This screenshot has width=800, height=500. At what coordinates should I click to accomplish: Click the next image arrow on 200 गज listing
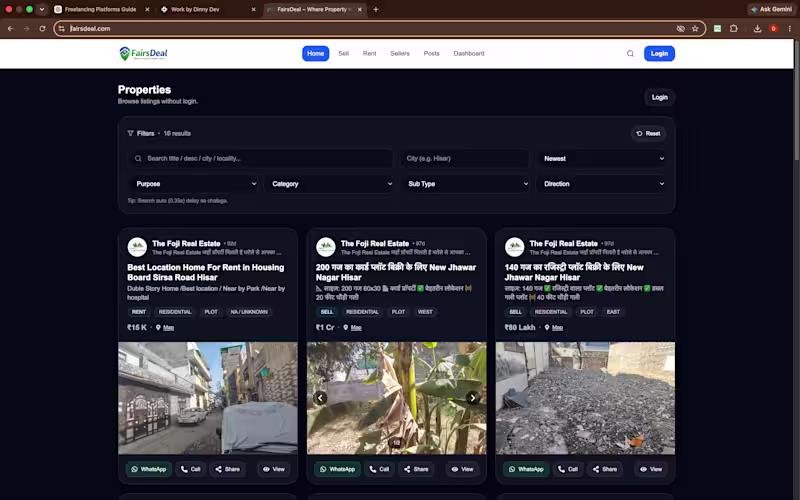472,397
